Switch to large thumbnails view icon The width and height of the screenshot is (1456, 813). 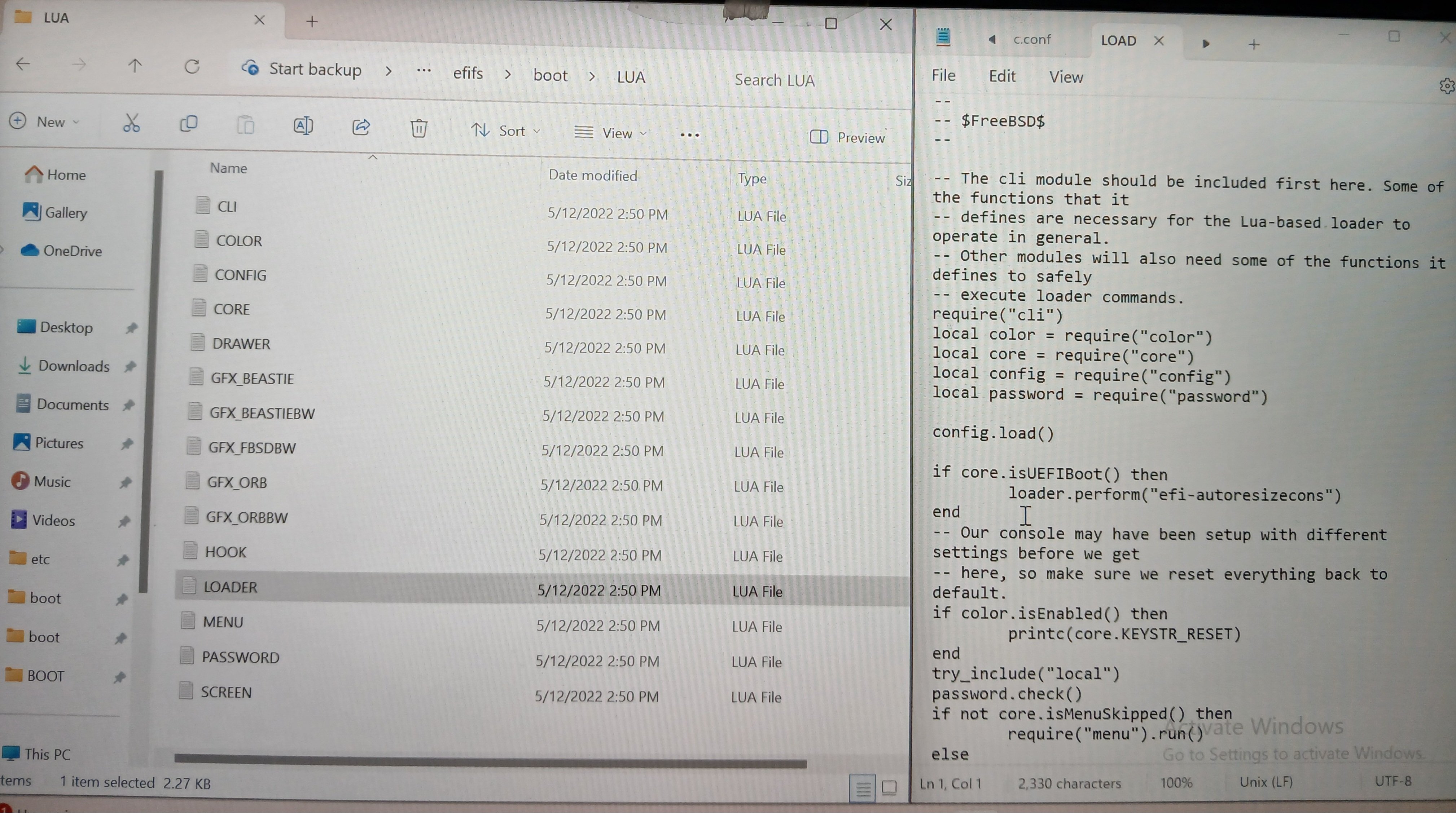pyautogui.click(x=889, y=787)
